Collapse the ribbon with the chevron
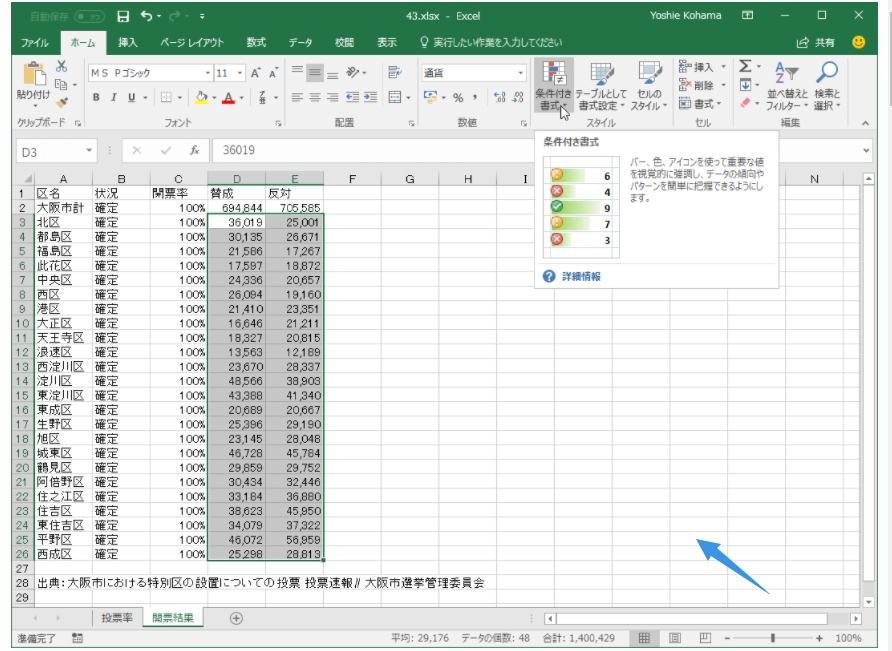 (x=865, y=123)
